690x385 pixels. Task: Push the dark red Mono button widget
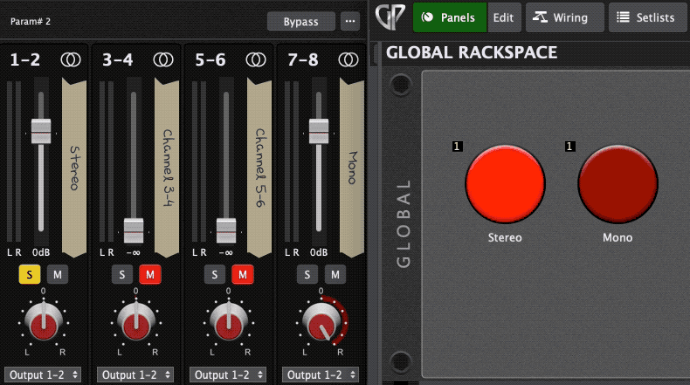(618, 184)
